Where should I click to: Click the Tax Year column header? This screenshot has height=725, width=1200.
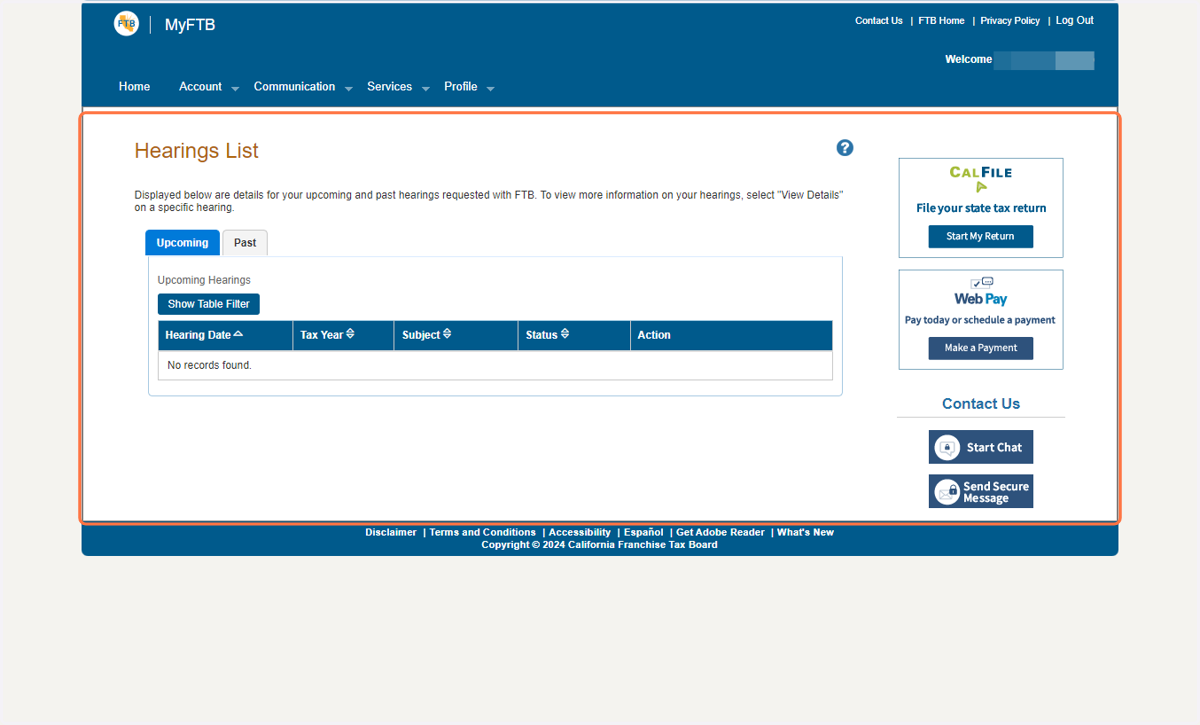click(x=343, y=335)
